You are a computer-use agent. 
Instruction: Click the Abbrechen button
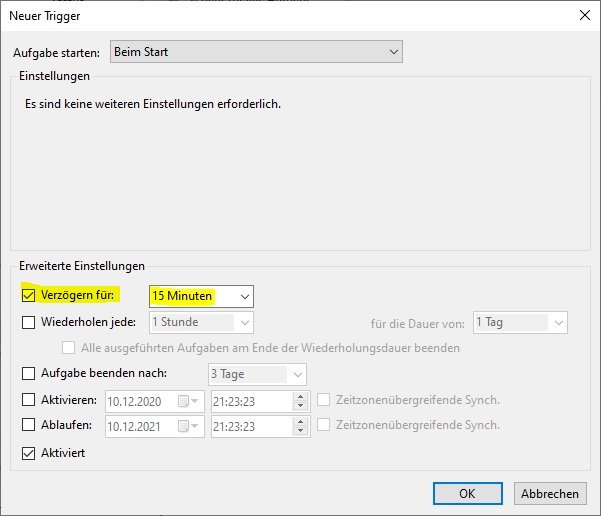point(549,493)
